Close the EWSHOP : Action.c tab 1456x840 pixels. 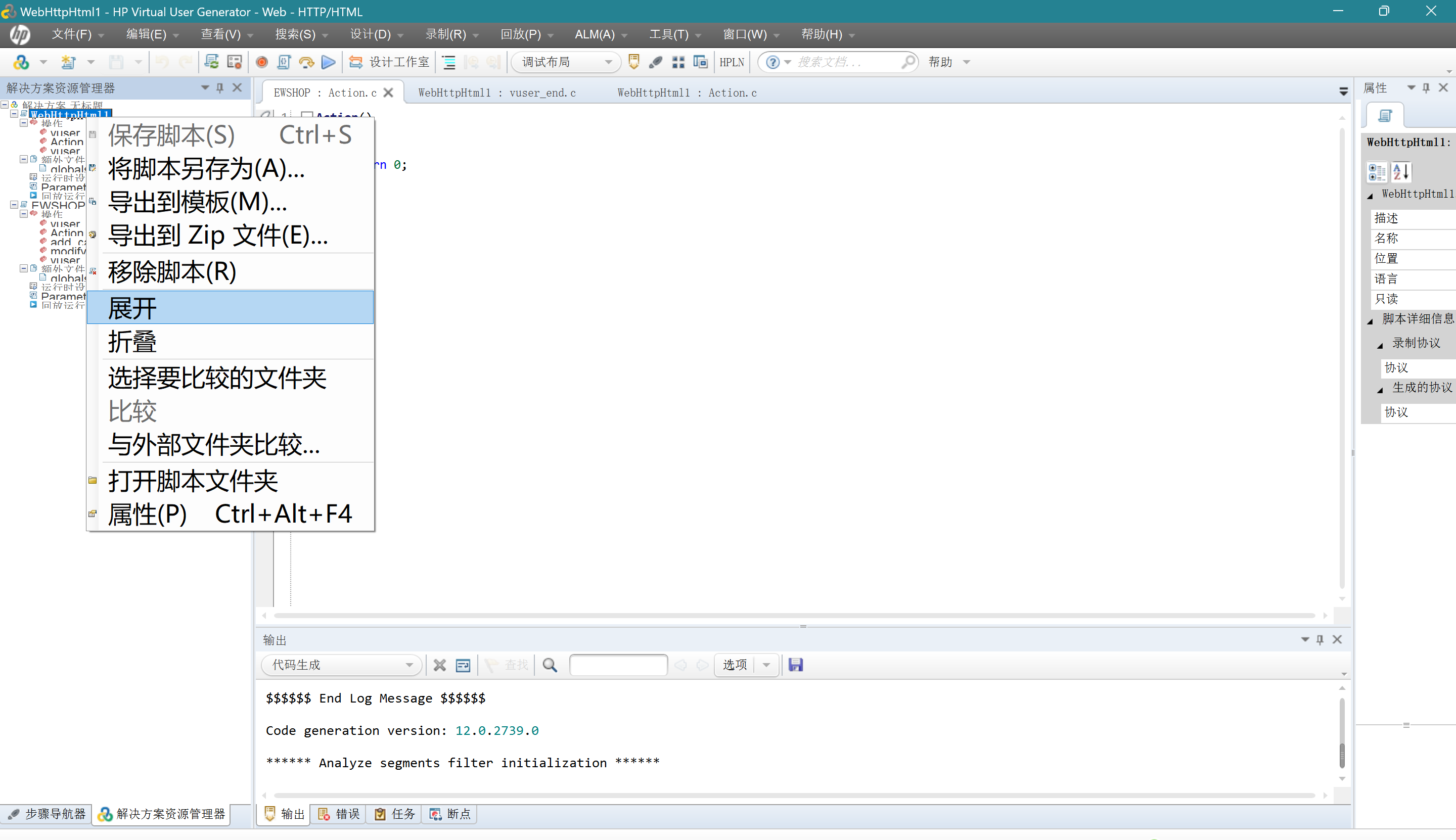pyautogui.click(x=388, y=93)
